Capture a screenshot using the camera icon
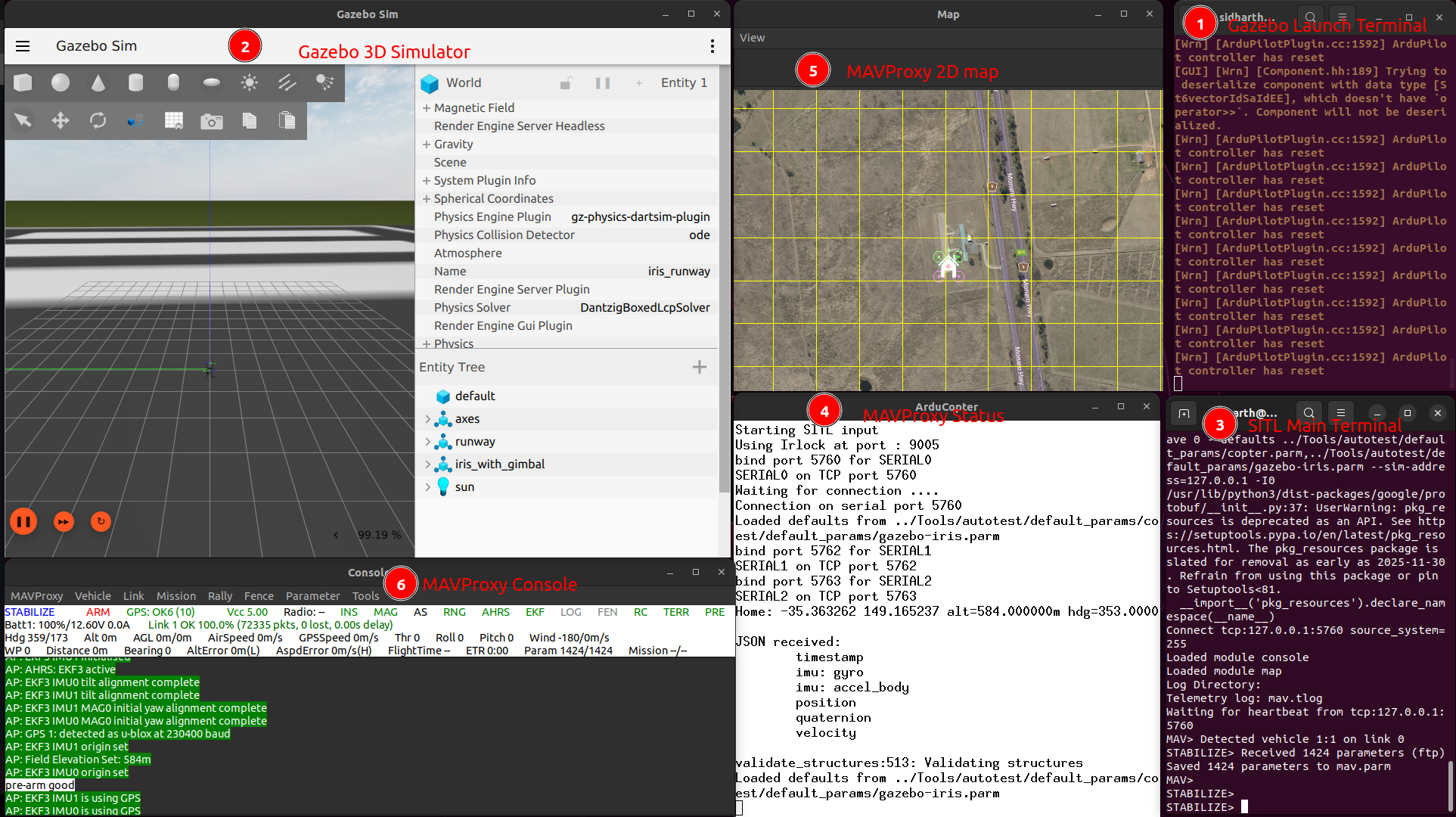The width and height of the screenshot is (1456, 817). click(x=212, y=121)
